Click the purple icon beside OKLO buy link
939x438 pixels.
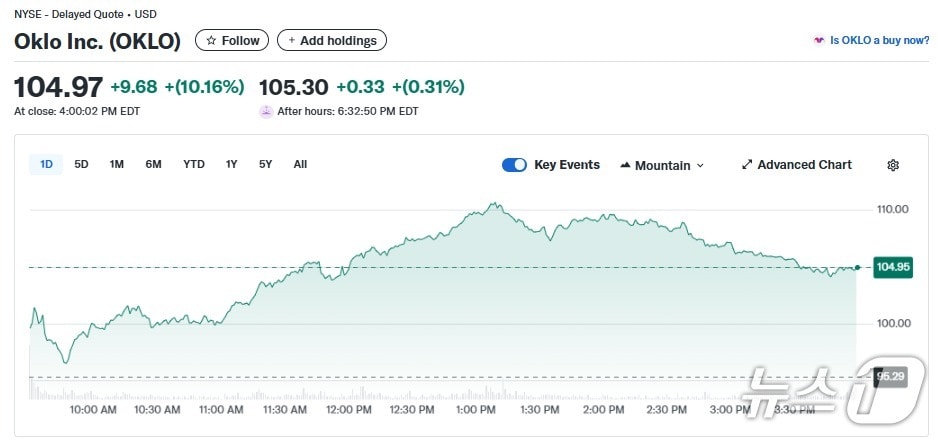(819, 41)
